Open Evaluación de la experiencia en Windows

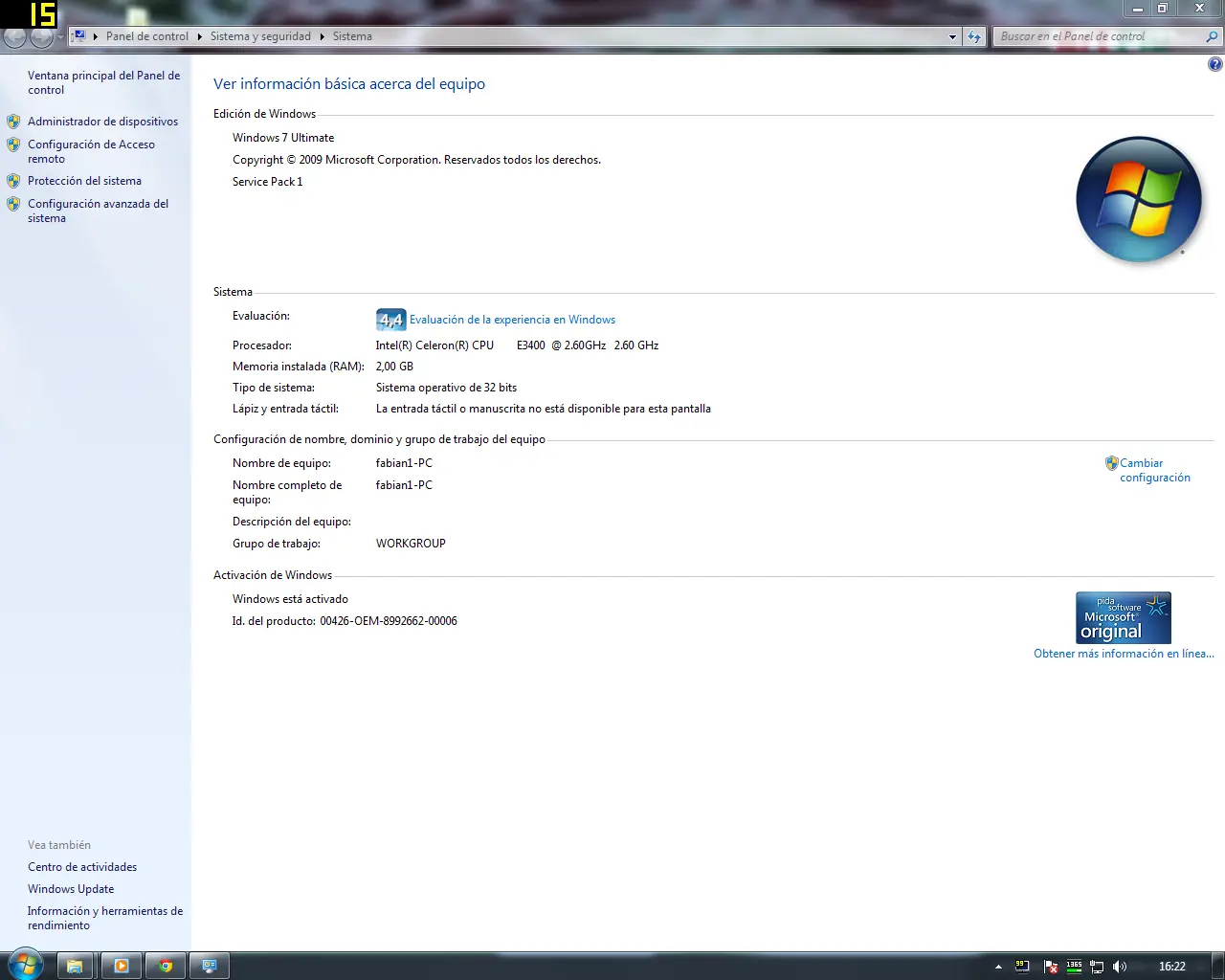[x=512, y=320]
